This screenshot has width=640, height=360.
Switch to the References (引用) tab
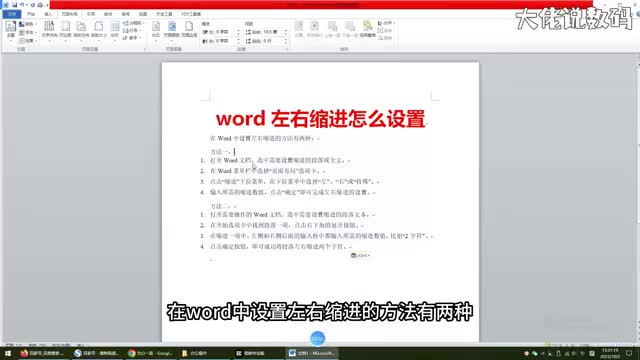click(x=91, y=14)
